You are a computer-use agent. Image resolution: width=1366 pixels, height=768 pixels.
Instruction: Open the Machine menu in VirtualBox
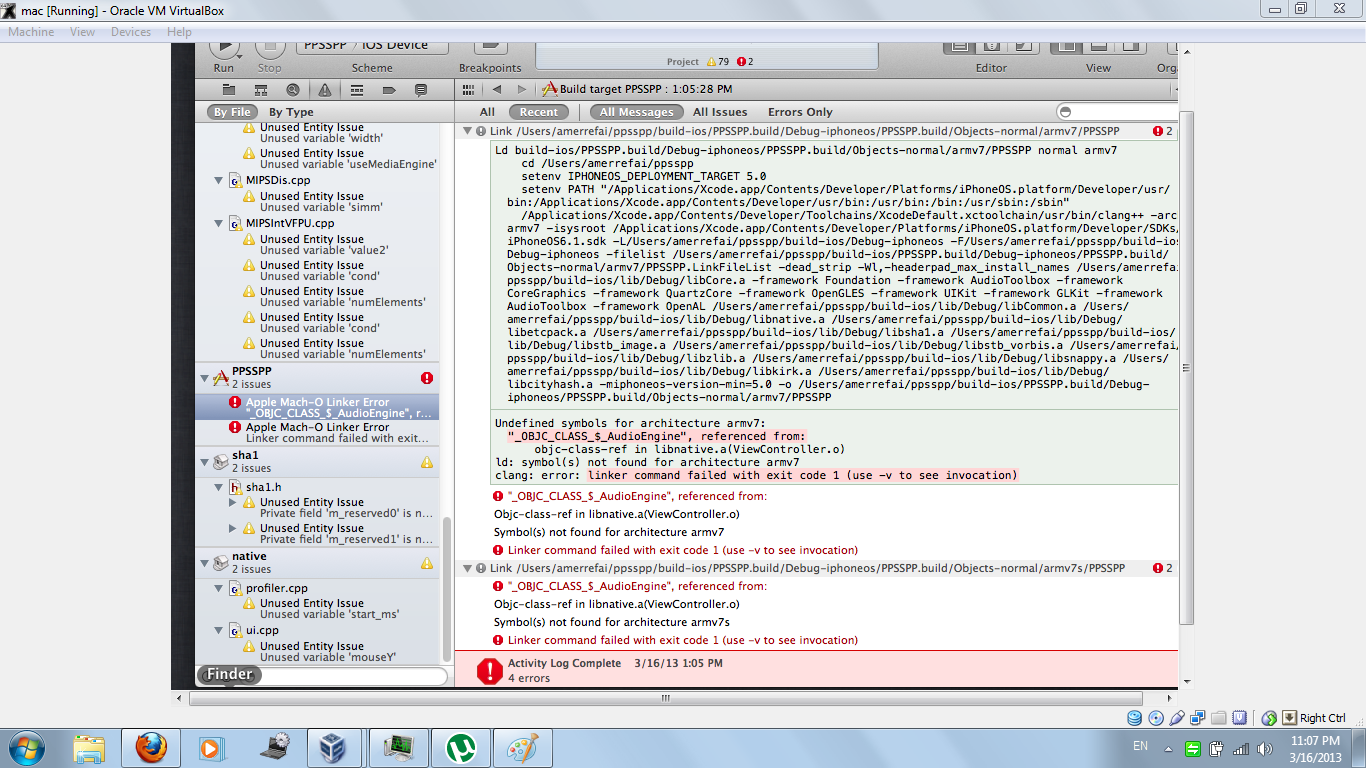coord(31,32)
